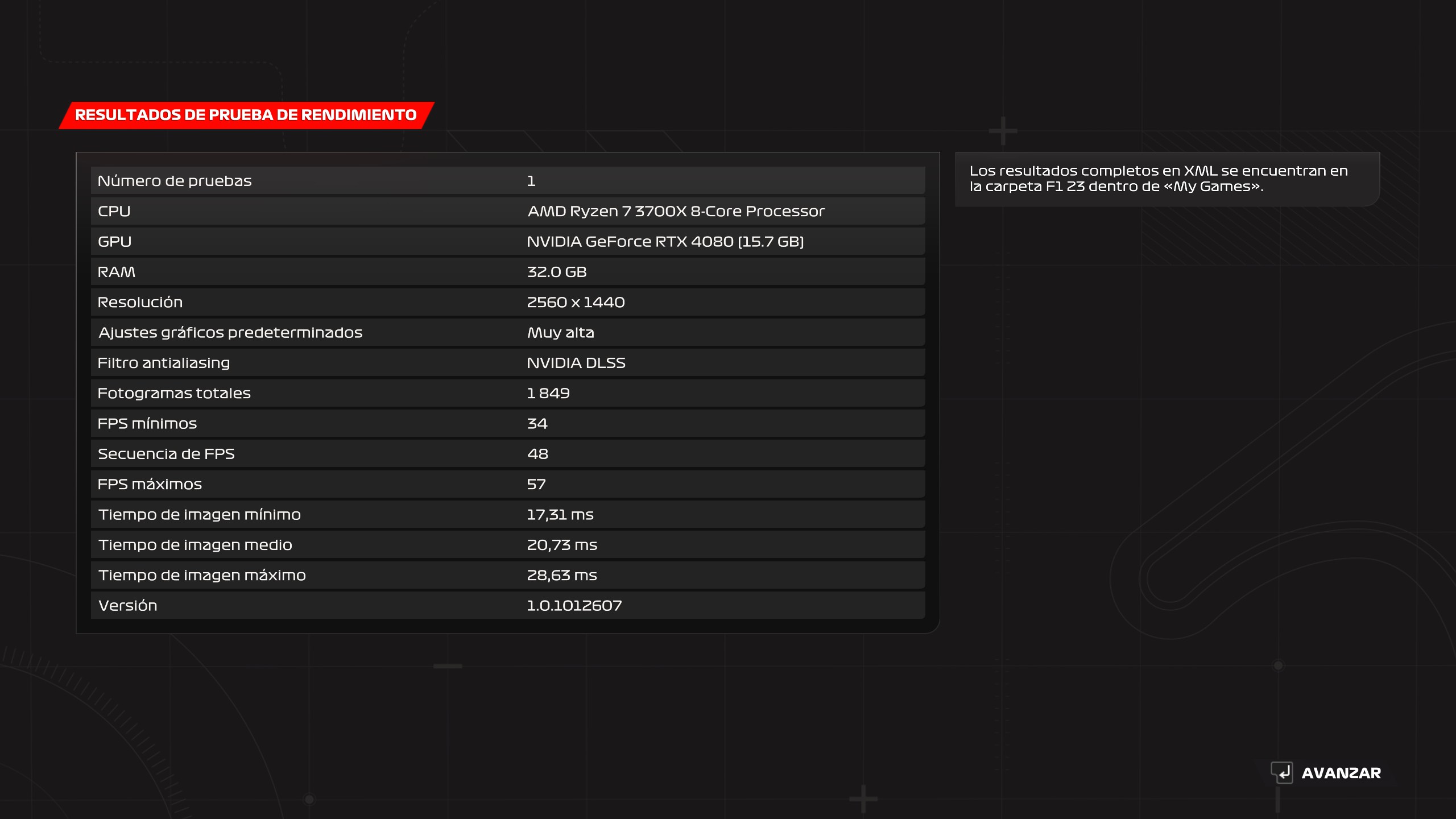1456x819 pixels.
Task: Click the Filtro antialiasing NVIDIA DLSS row
Action: point(507,363)
